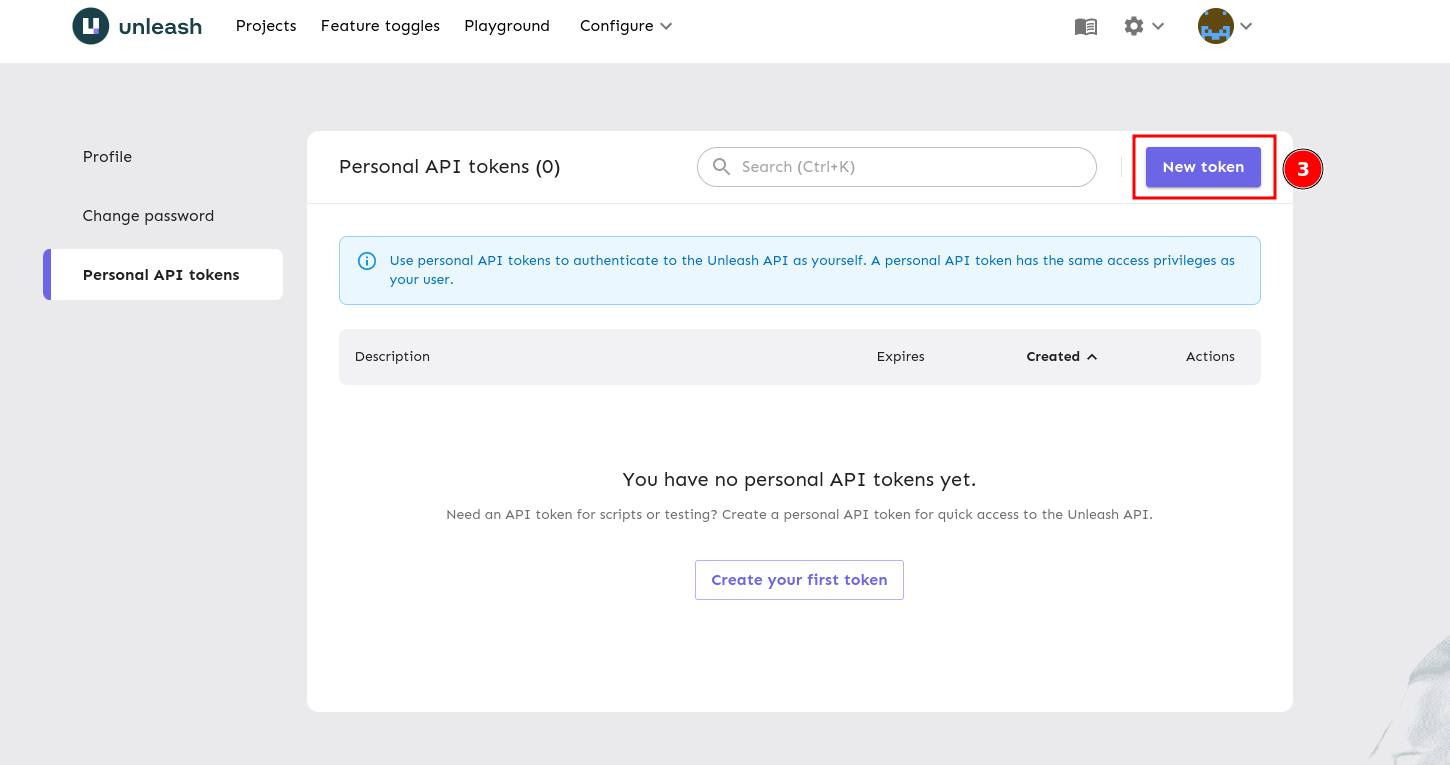Image resolution: width=1450 pixels, height=765 pixels.
Task: Switch to Change password tab
Action: (148, 216)
